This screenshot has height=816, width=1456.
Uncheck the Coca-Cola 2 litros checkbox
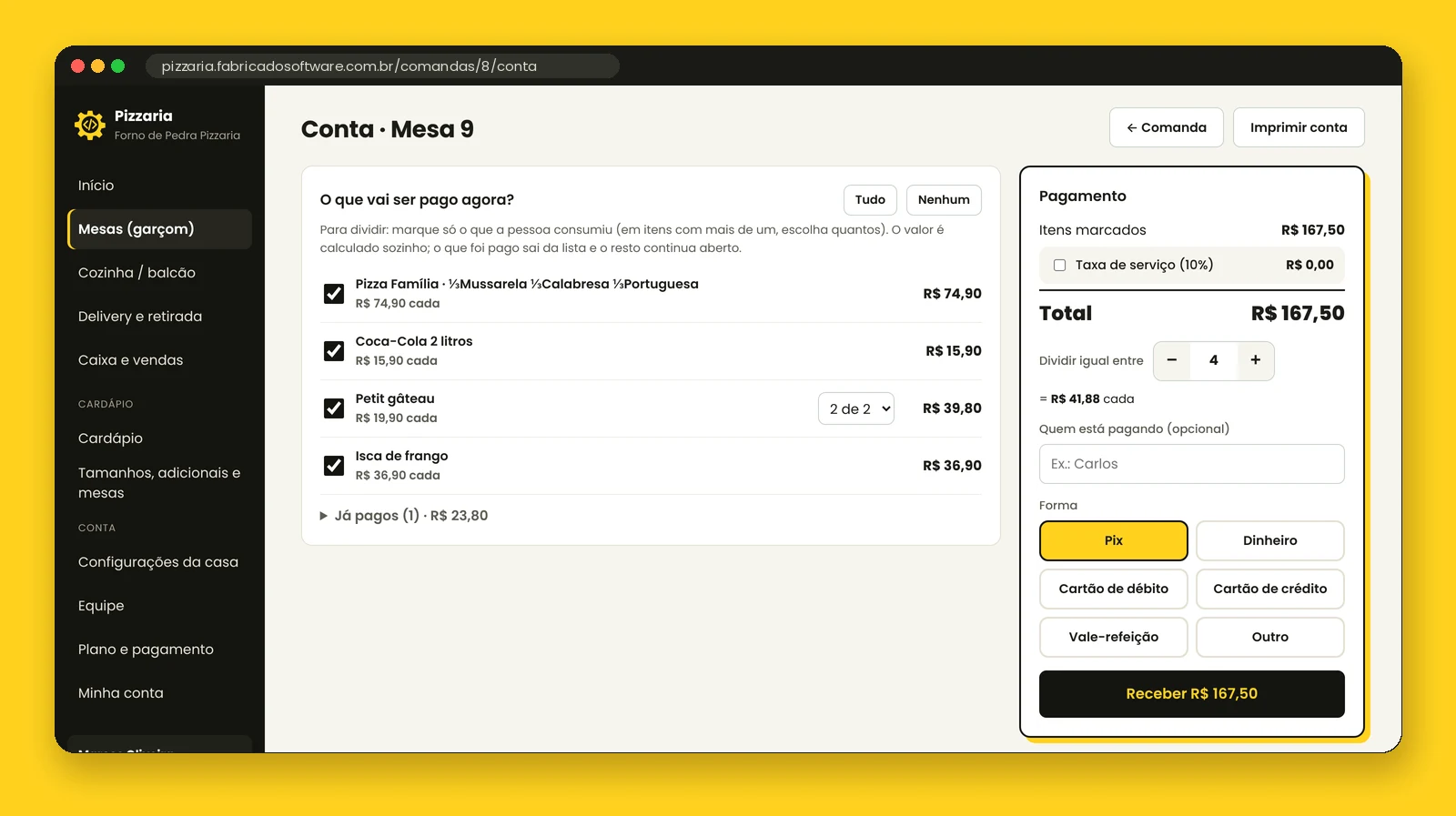pyautogui.click(x=334, y=351)
